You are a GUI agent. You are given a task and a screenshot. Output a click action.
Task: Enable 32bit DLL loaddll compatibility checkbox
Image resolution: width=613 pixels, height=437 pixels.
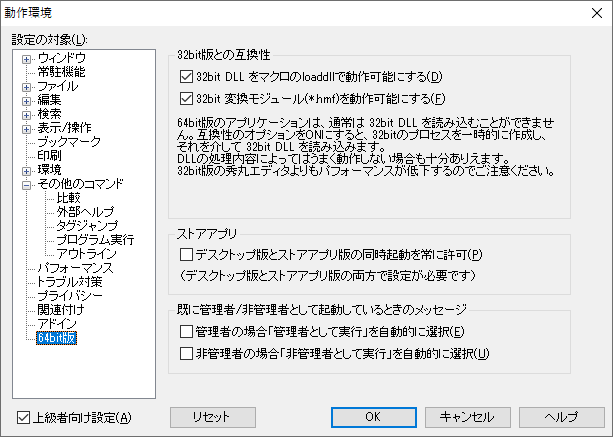click(x=186, y=77)
